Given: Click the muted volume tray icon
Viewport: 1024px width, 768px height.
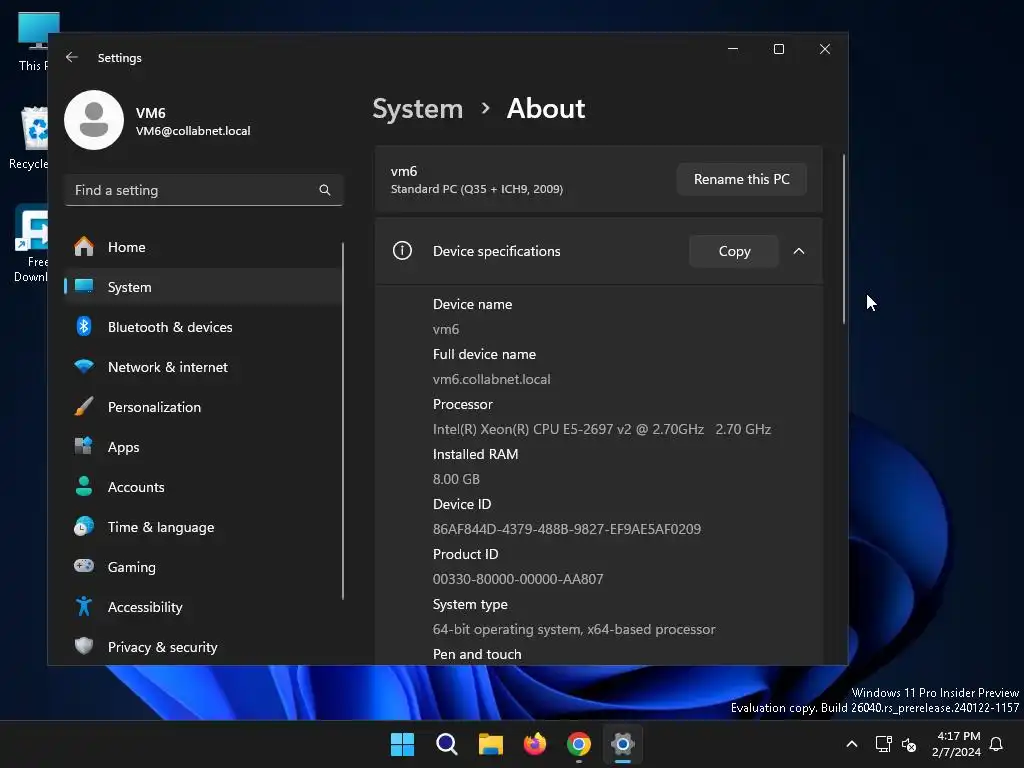Looking at the screenshot, I should coord(908,744).
